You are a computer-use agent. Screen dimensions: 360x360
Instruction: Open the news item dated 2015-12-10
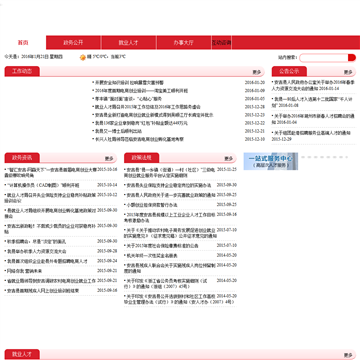click(138, 139)
